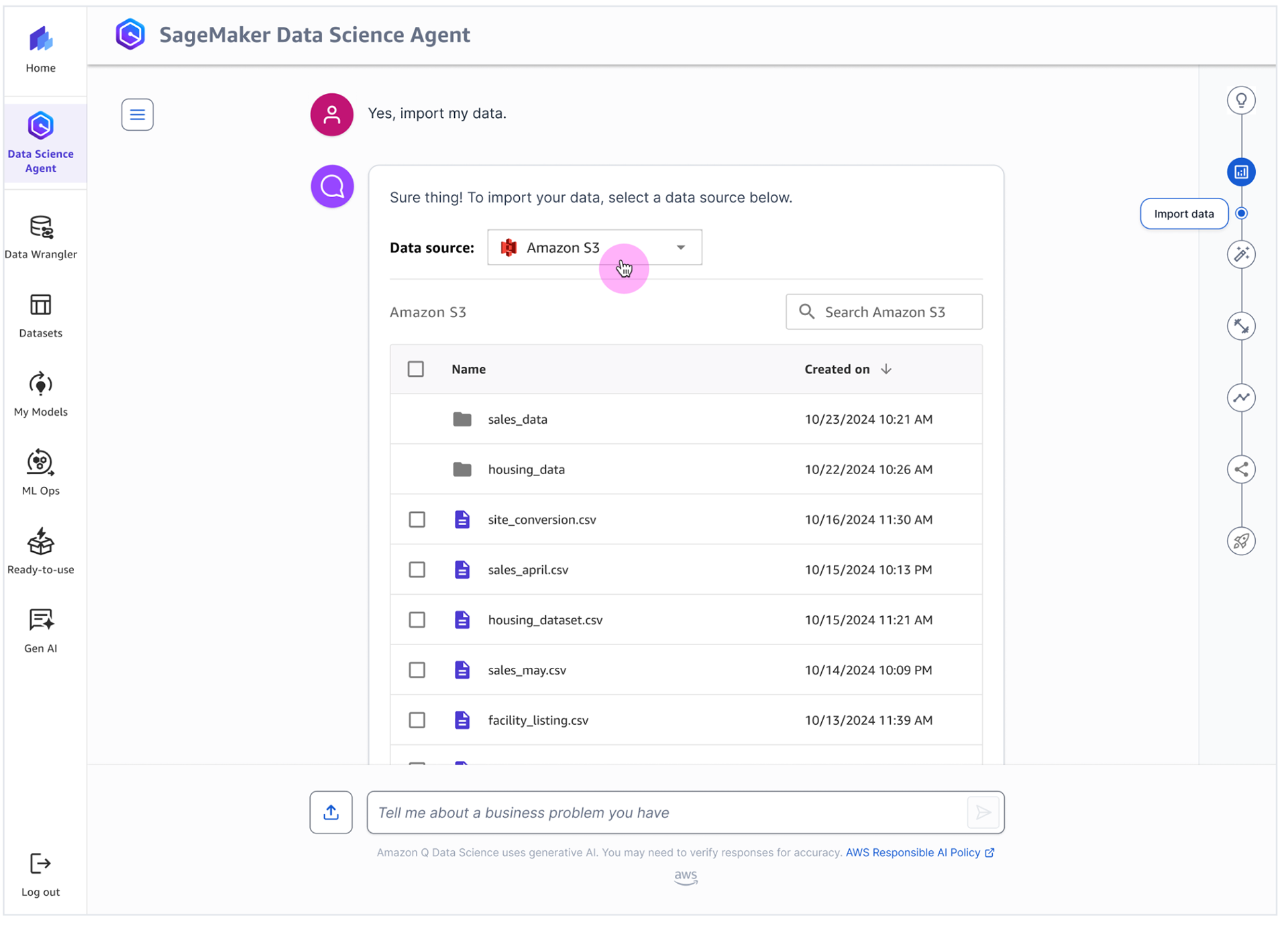
Task: Select the housing_data folder name
Action: (x=526, y=469)
